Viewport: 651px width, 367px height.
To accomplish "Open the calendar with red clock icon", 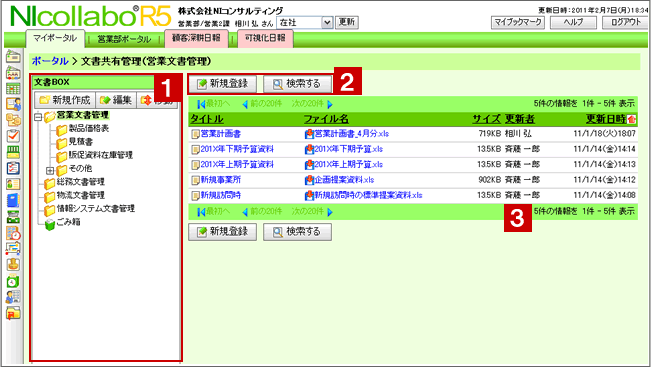I will [13, 233].
